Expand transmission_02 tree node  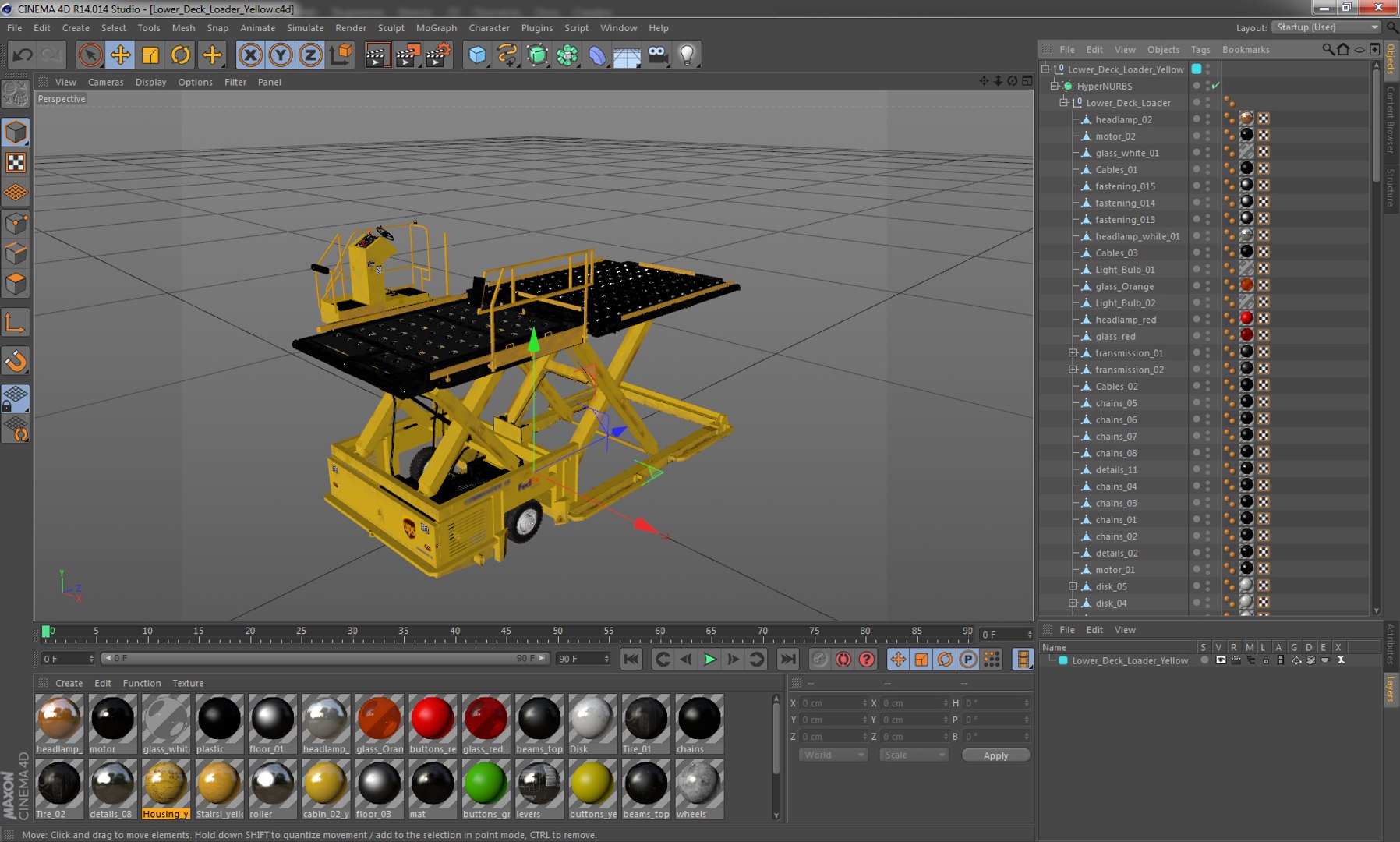[x=1073, y=370]
